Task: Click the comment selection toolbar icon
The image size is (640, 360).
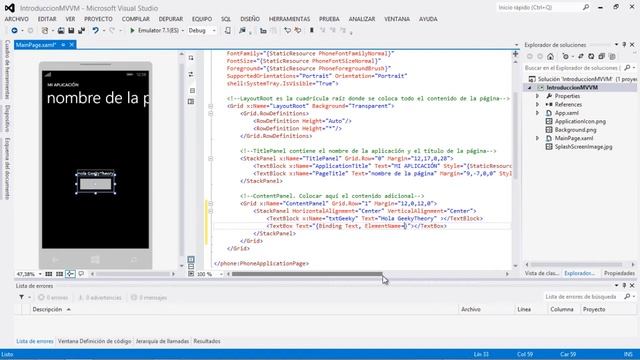Action: point(287,31)
